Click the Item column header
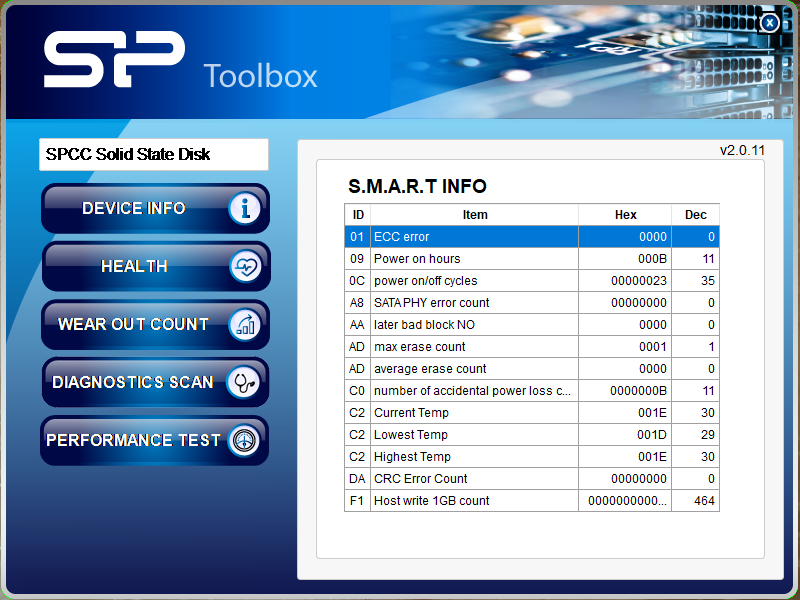Screen dimensions: 800x600 474,215
